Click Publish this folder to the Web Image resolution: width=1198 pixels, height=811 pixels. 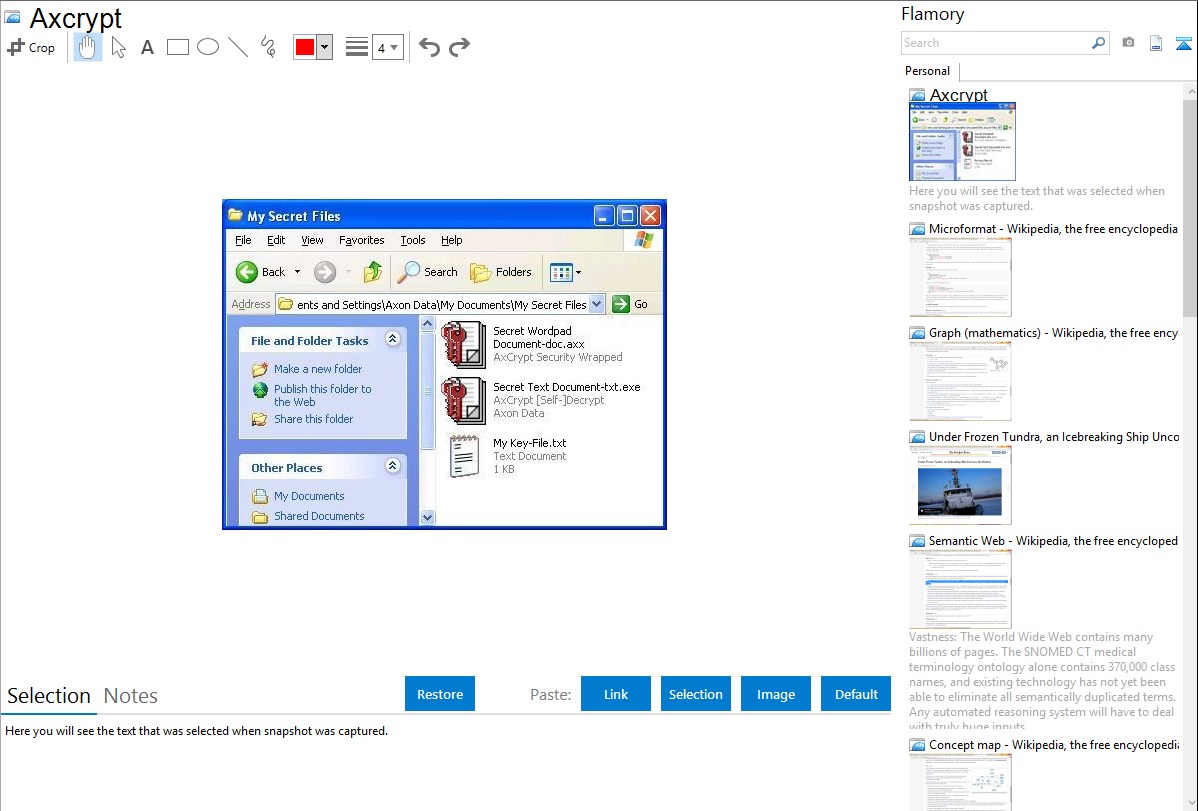(322, 395)
